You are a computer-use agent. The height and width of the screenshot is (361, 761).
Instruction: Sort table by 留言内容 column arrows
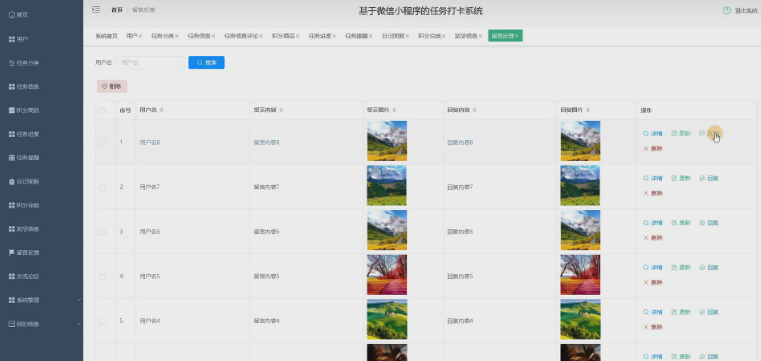(x=281, y=110)
